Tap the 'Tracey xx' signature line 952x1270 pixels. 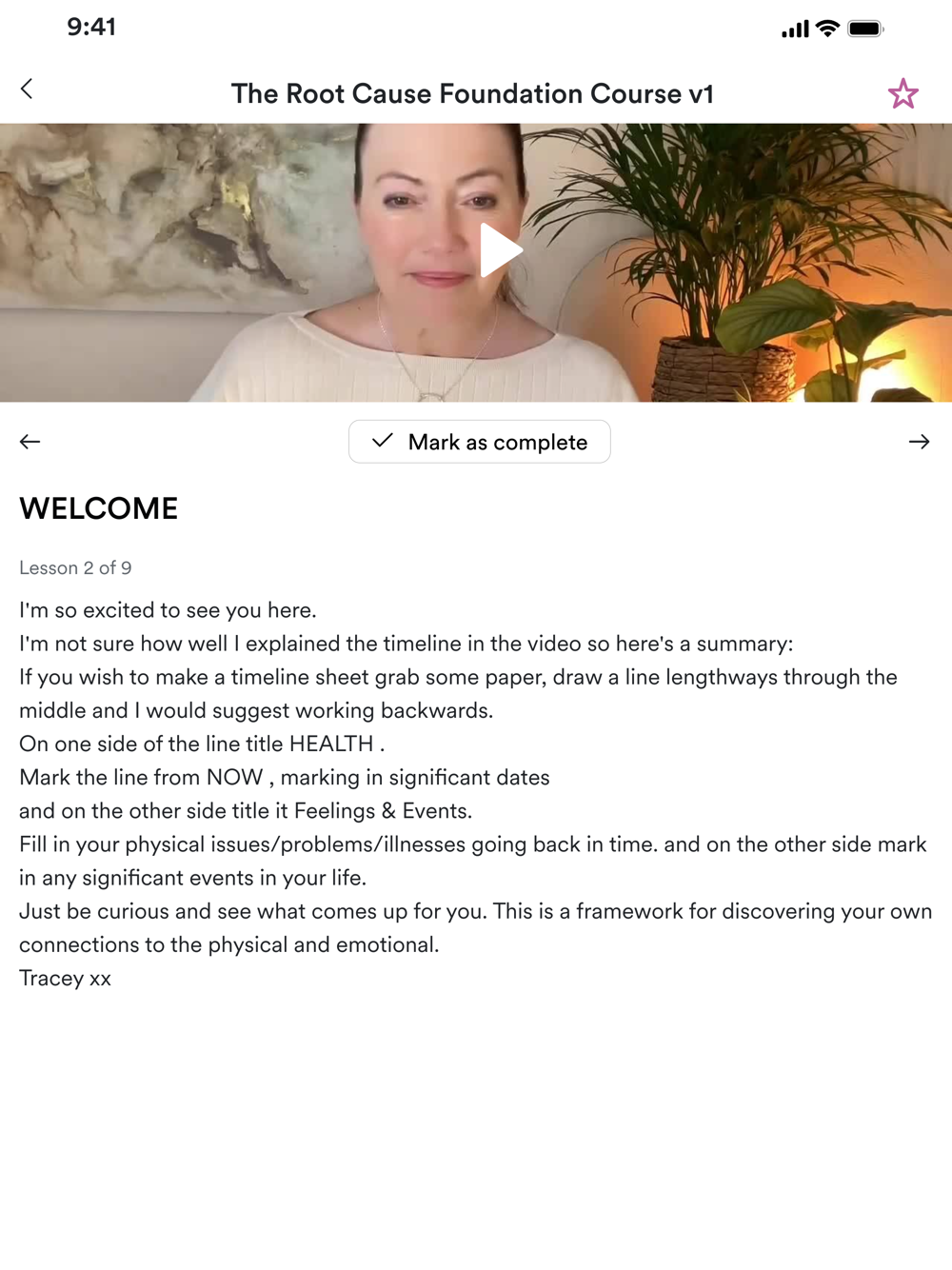pyautogui.click(x=66, y=979)
